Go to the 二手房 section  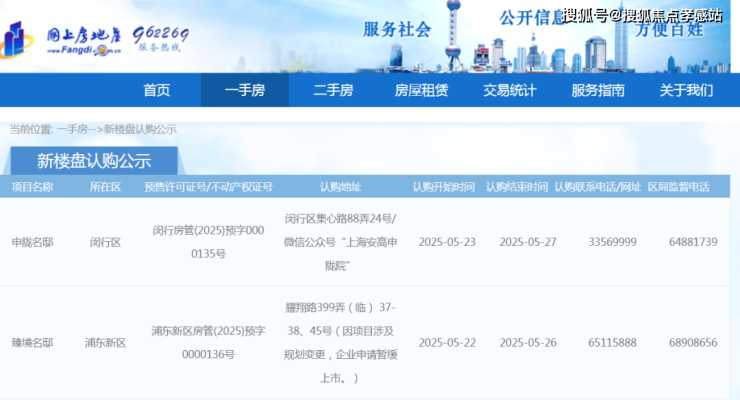click(333, 90)
